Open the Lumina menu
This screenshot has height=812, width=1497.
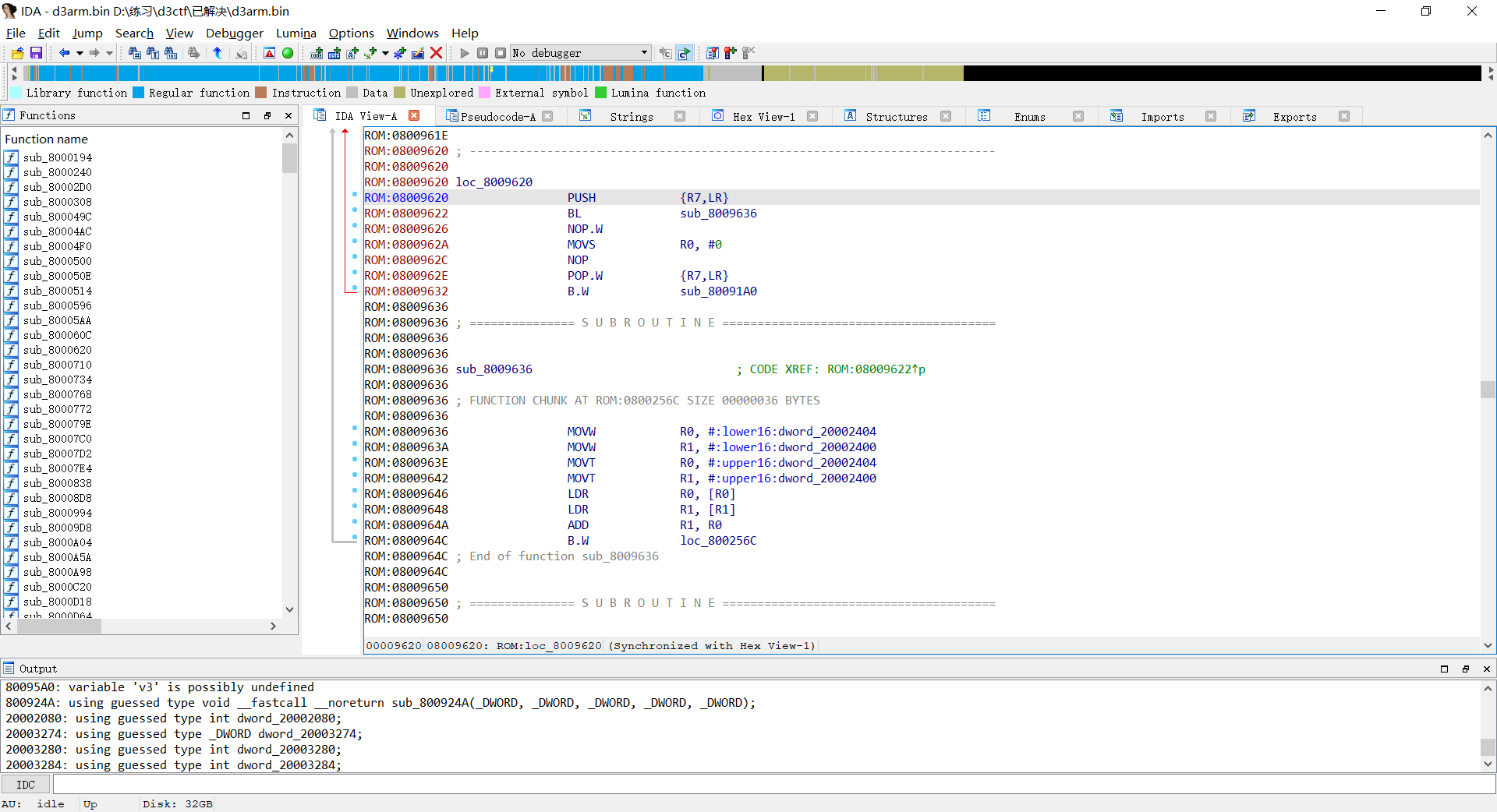296,33
